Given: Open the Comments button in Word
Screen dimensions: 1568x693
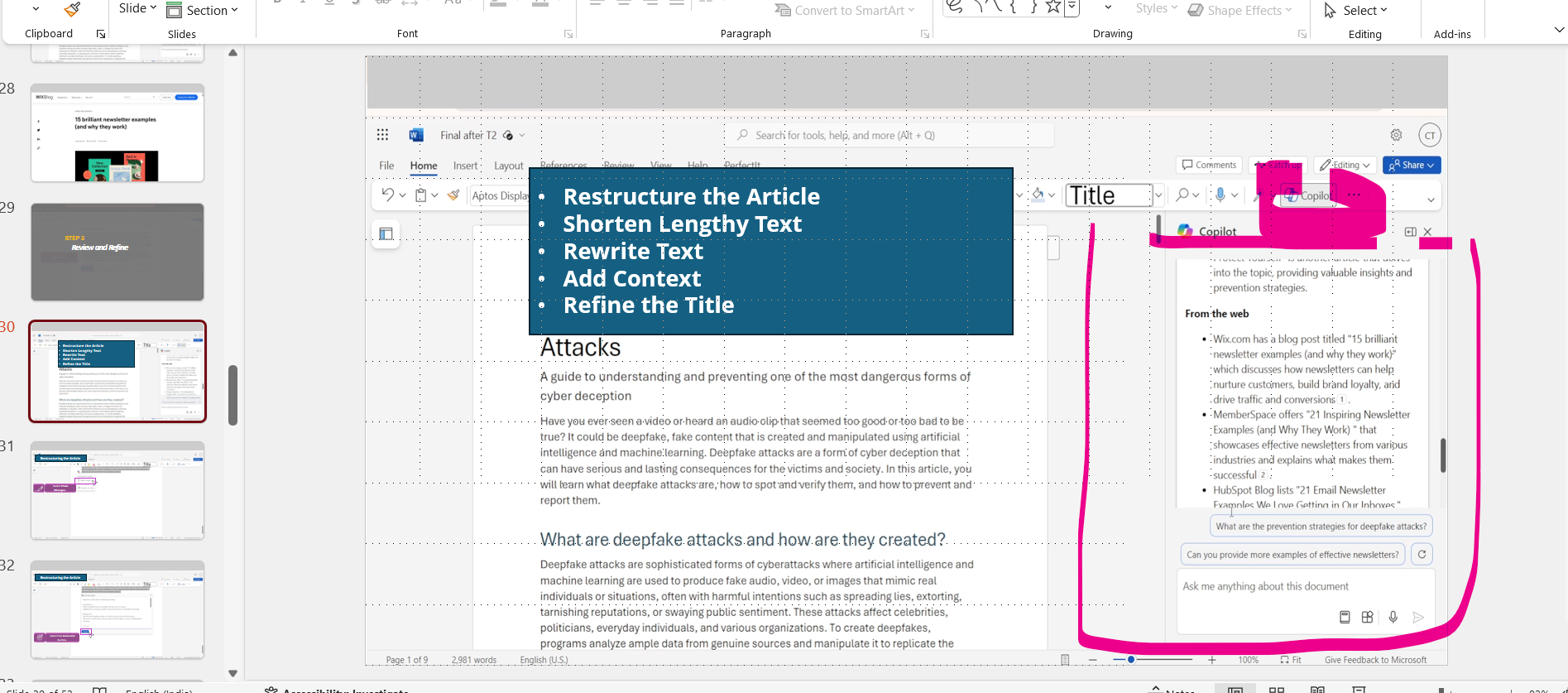Looking at the screenshot, I should click(1210, 165).
